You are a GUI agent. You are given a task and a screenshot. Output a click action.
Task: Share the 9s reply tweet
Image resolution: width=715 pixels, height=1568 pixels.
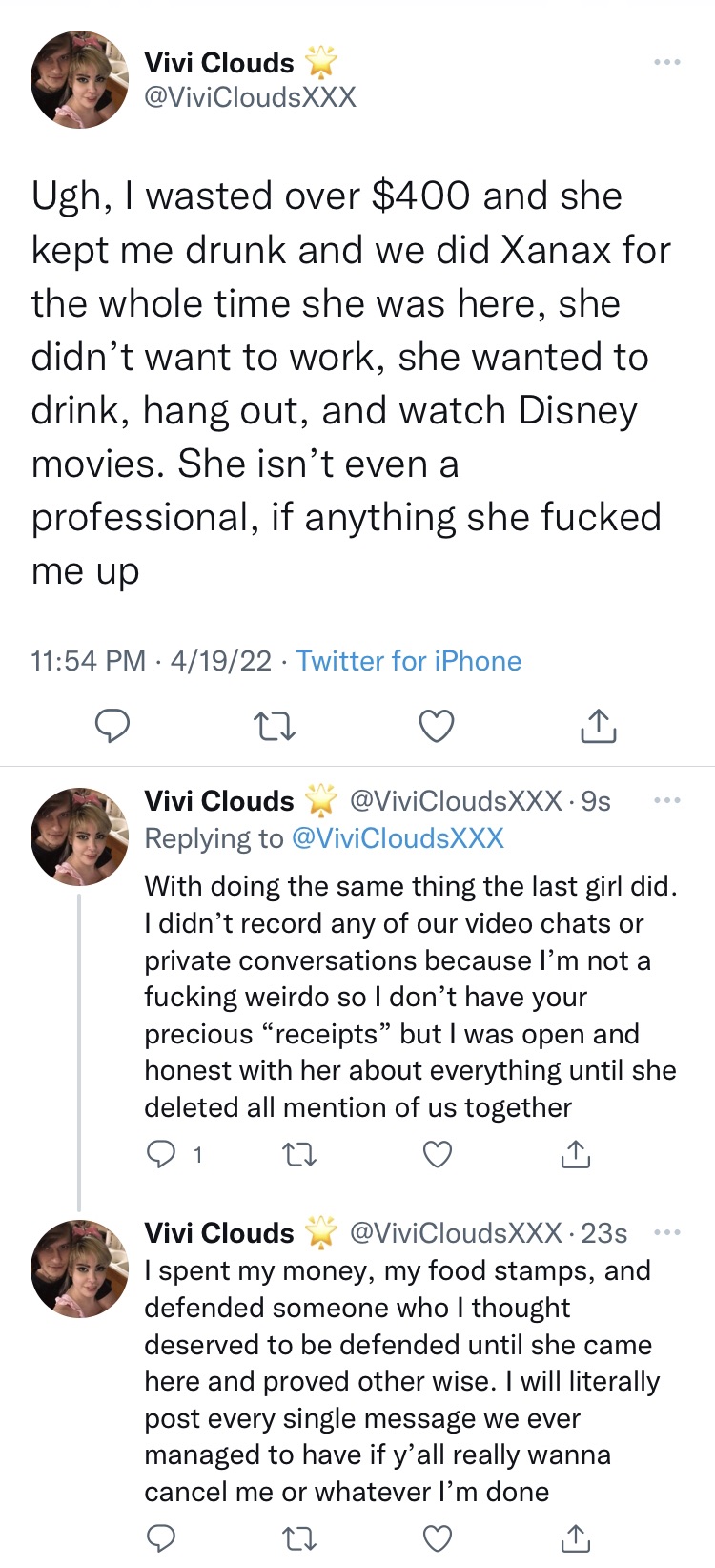tap(575, 1155)
